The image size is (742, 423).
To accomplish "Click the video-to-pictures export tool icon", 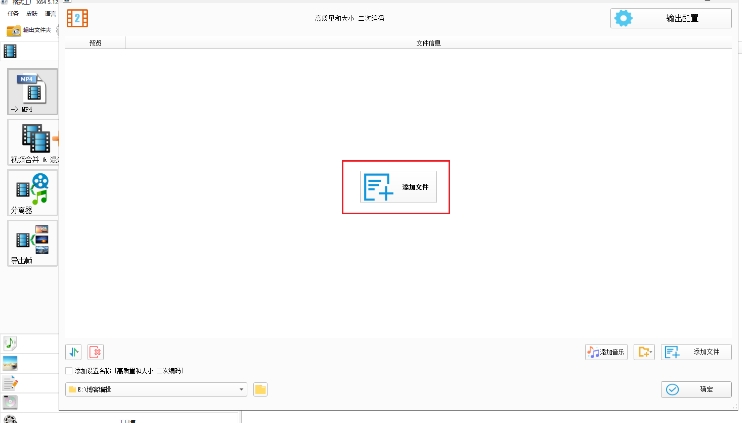I will coord(33,242).
